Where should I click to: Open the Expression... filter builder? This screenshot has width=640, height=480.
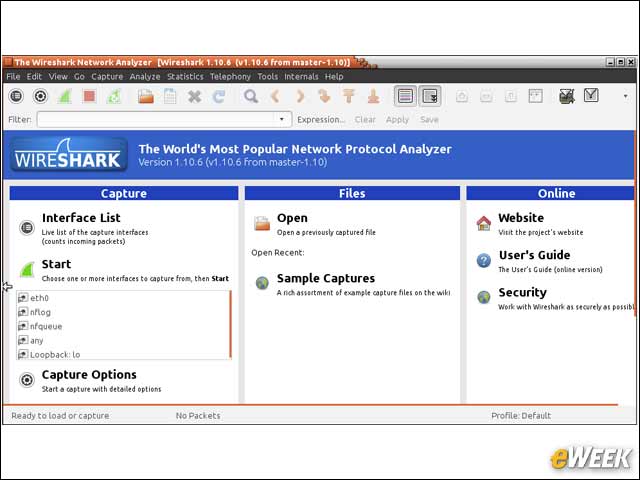321,120
